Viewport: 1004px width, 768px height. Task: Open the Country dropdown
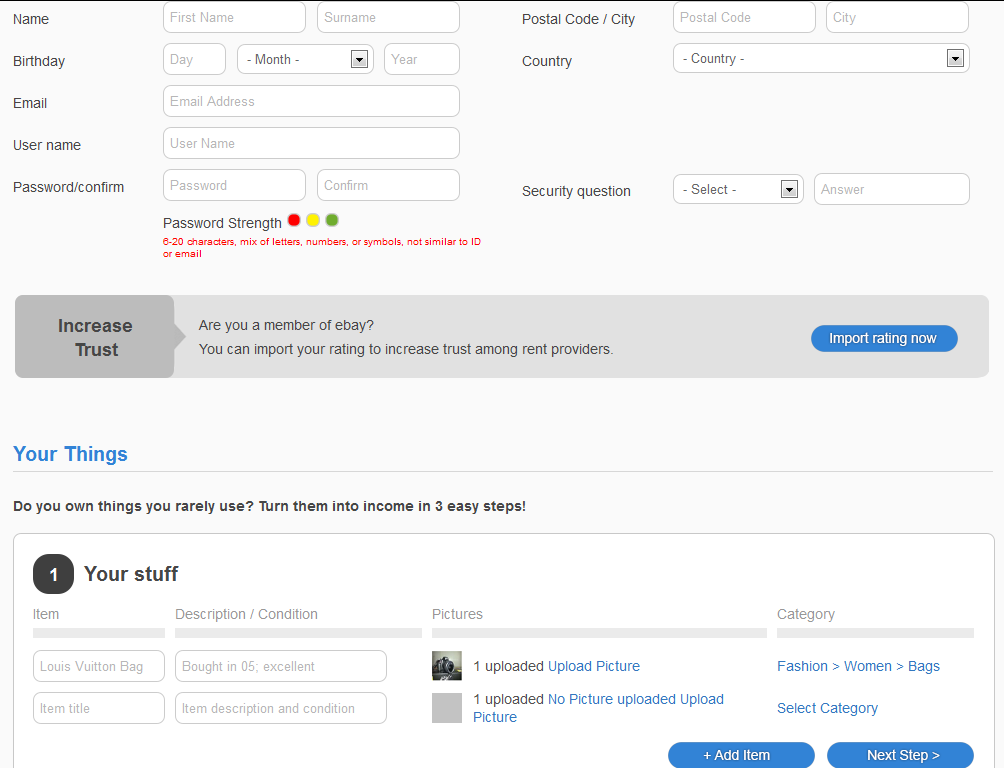(x=822, y=58)
